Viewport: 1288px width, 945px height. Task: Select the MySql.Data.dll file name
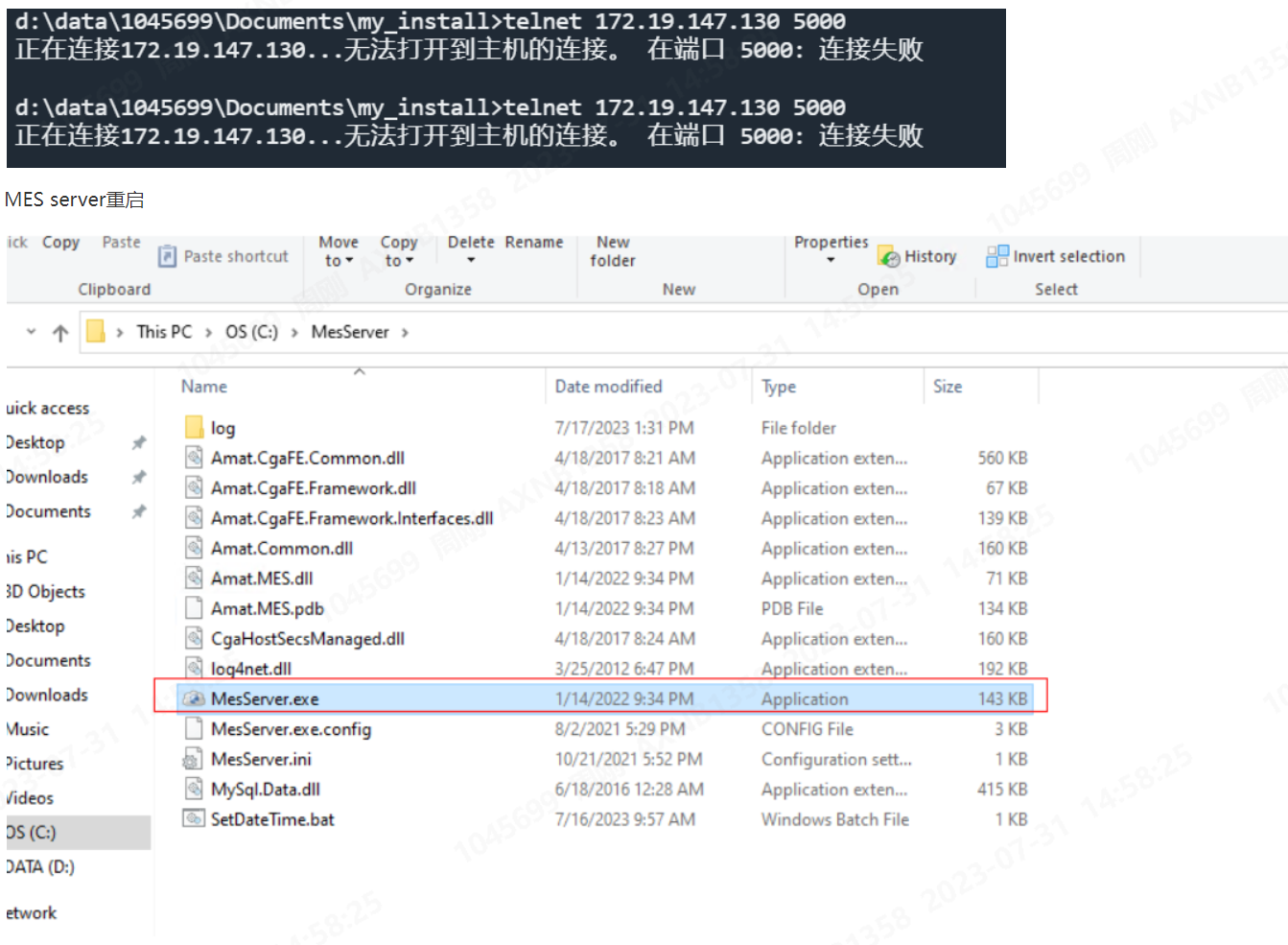tap(266, 789)
